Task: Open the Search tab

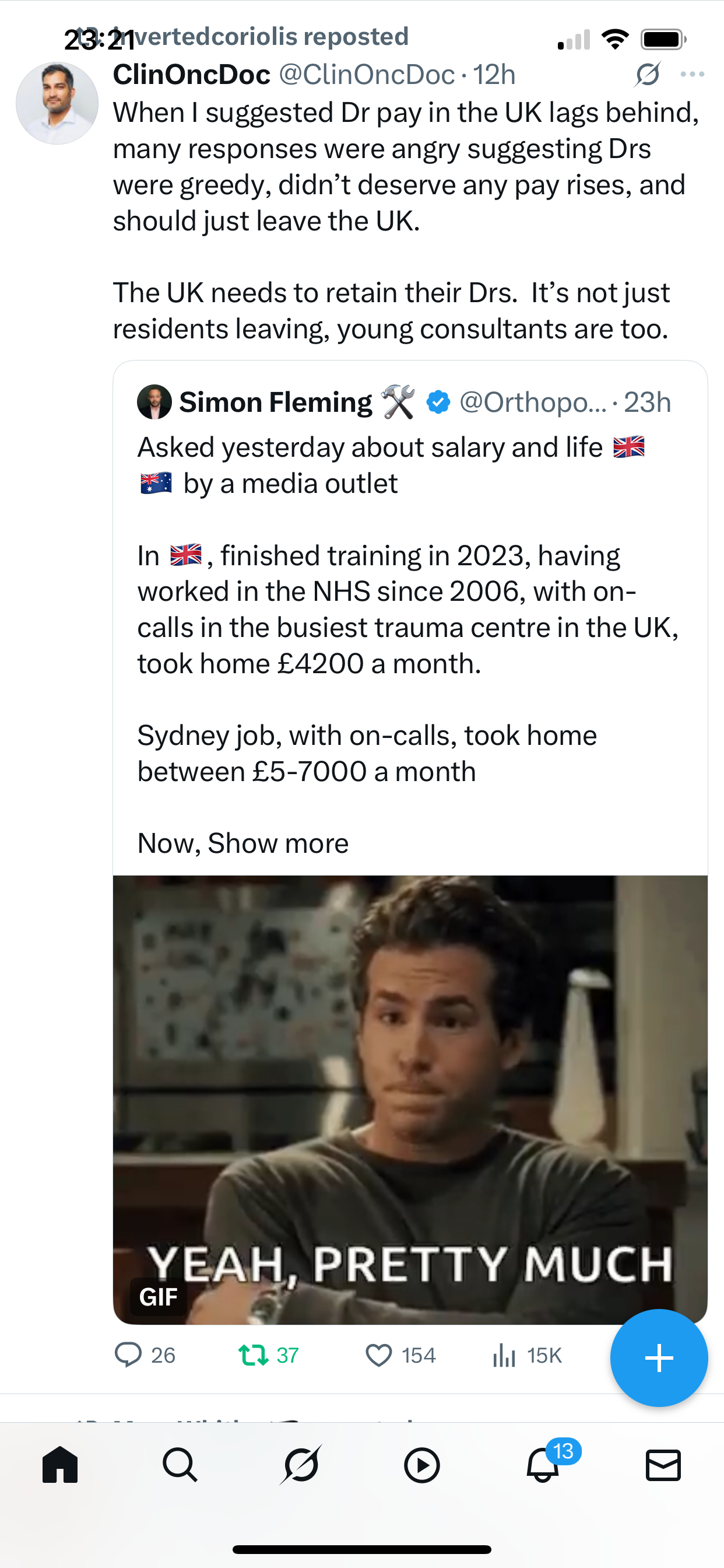Action: pos(180,1465)
